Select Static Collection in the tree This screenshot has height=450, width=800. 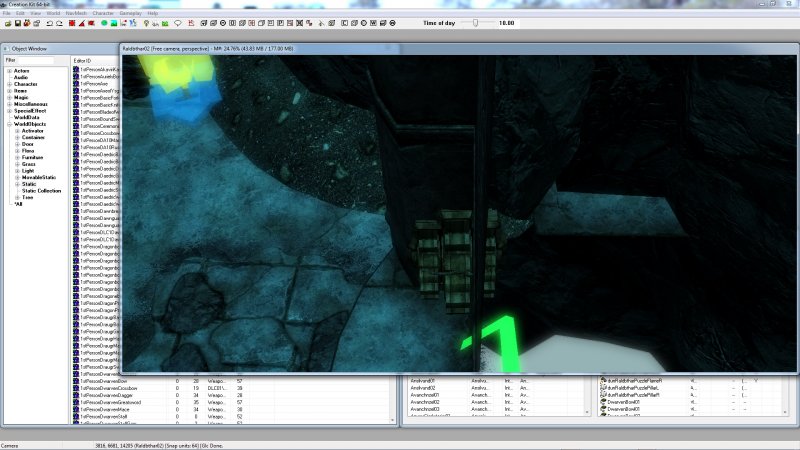coord(41,190)
